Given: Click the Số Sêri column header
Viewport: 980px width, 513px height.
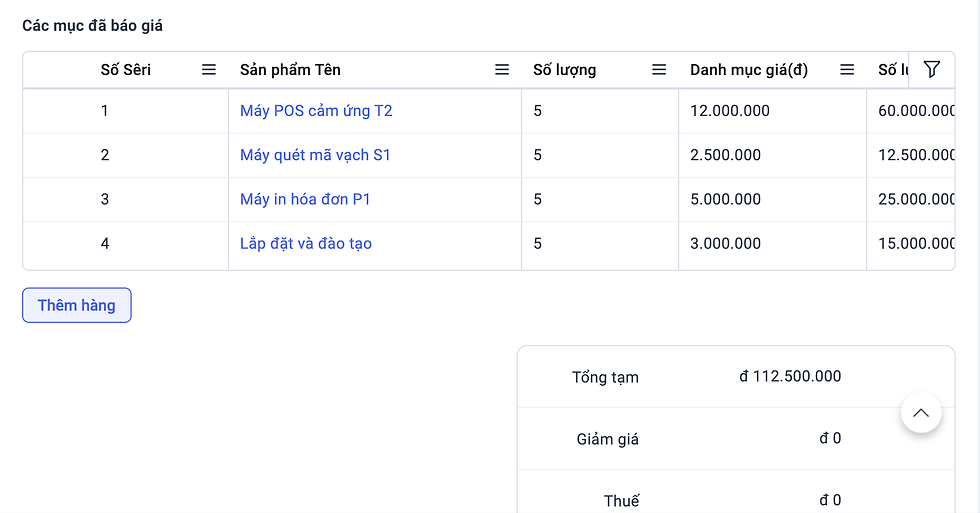Looking at the screenshot, I should pyautogui.click(x=126, y=69).
